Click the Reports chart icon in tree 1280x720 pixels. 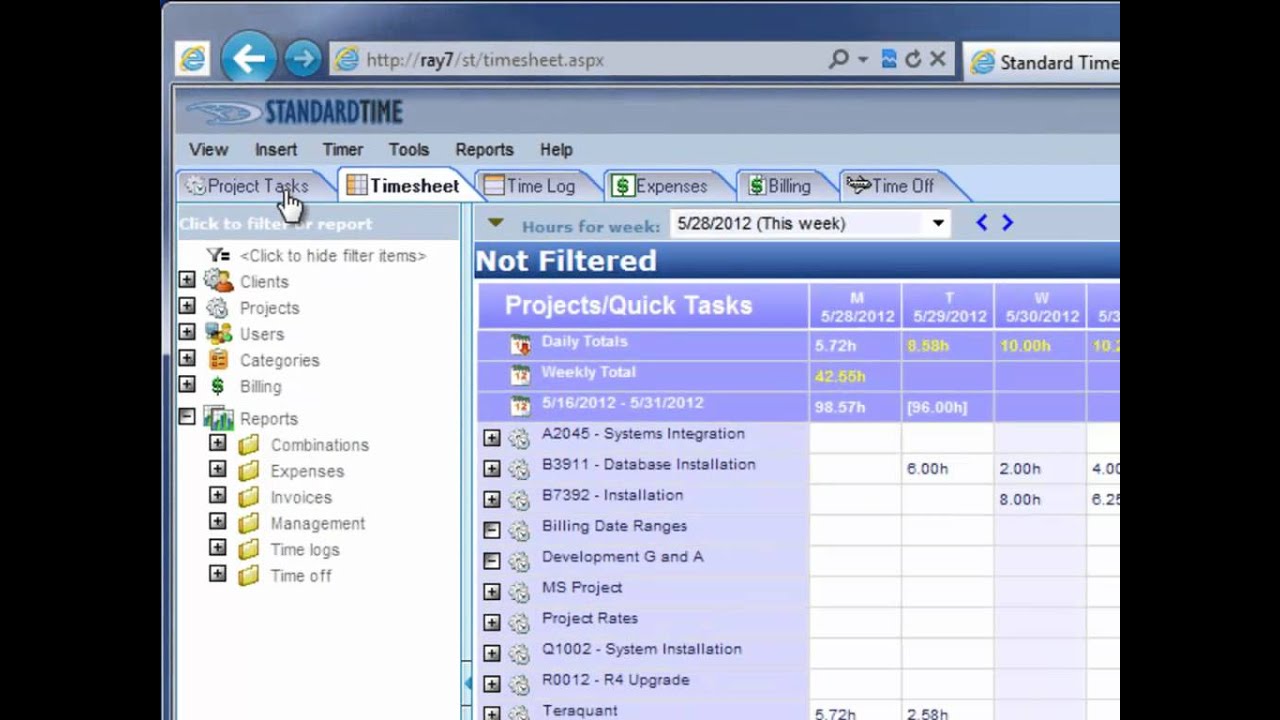(x=218, y=418)
